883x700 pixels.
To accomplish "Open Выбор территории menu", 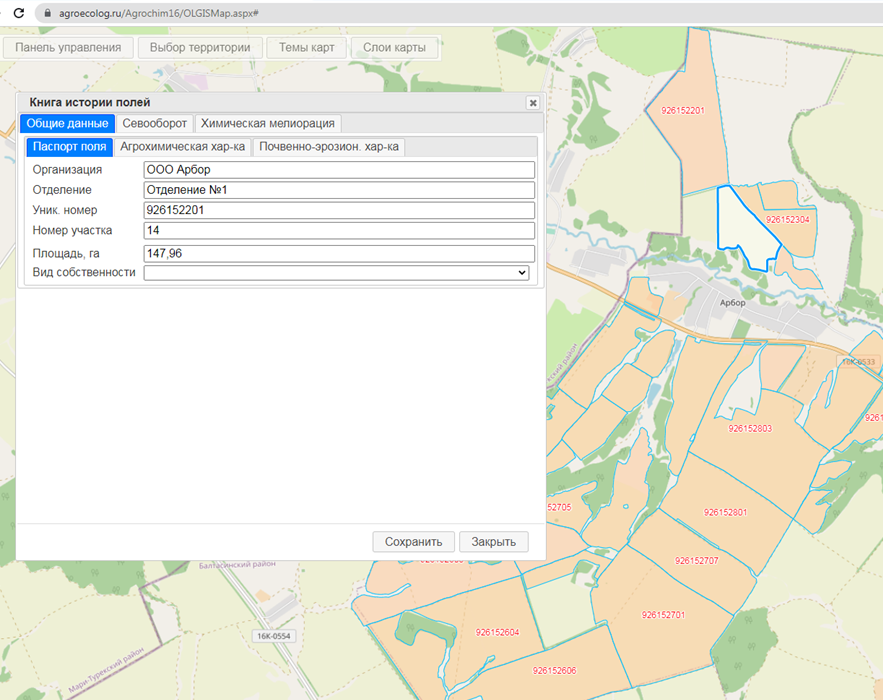I will click(200, 47).
